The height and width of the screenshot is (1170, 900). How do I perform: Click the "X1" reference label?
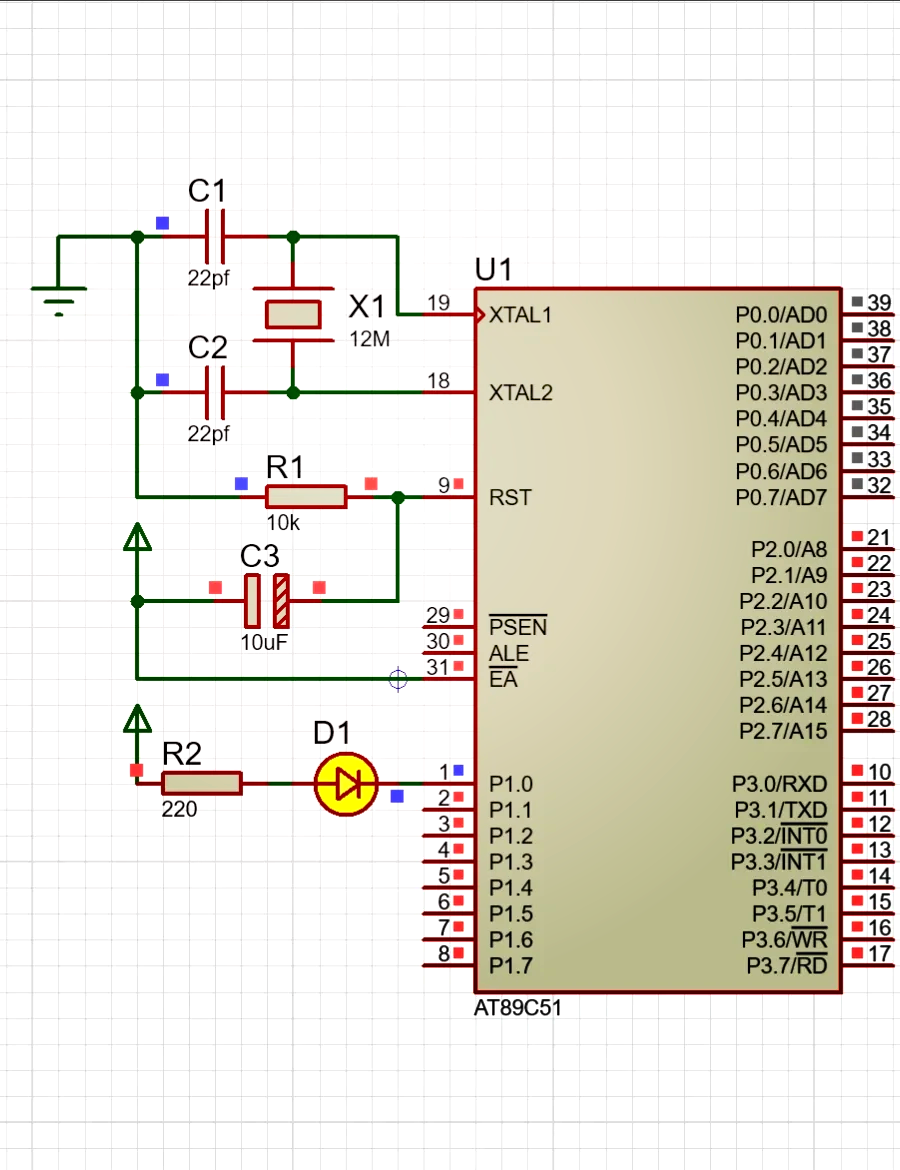click(x=366, y=307)
